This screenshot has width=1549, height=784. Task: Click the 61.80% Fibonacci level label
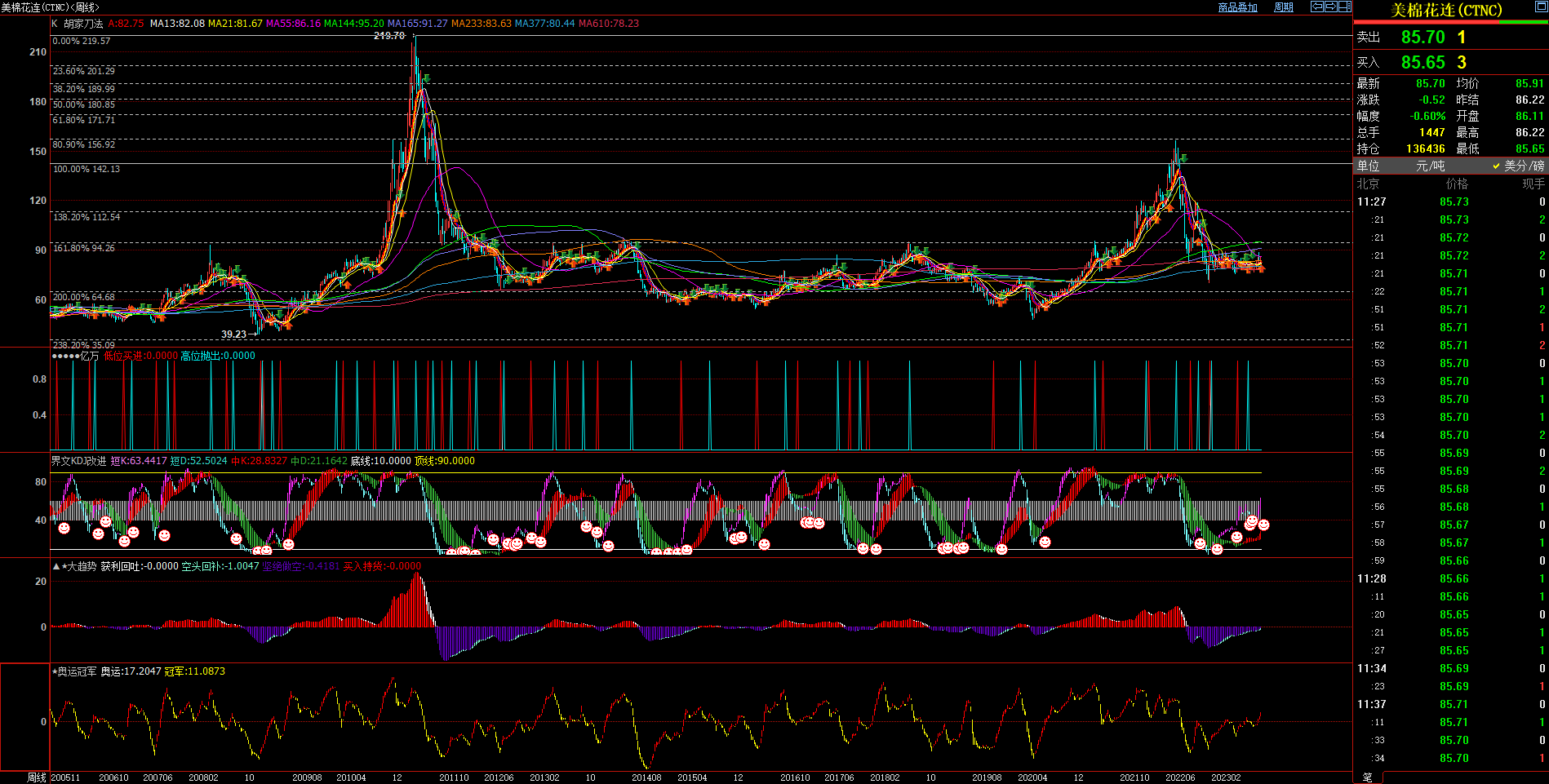[x=84, y=120]
